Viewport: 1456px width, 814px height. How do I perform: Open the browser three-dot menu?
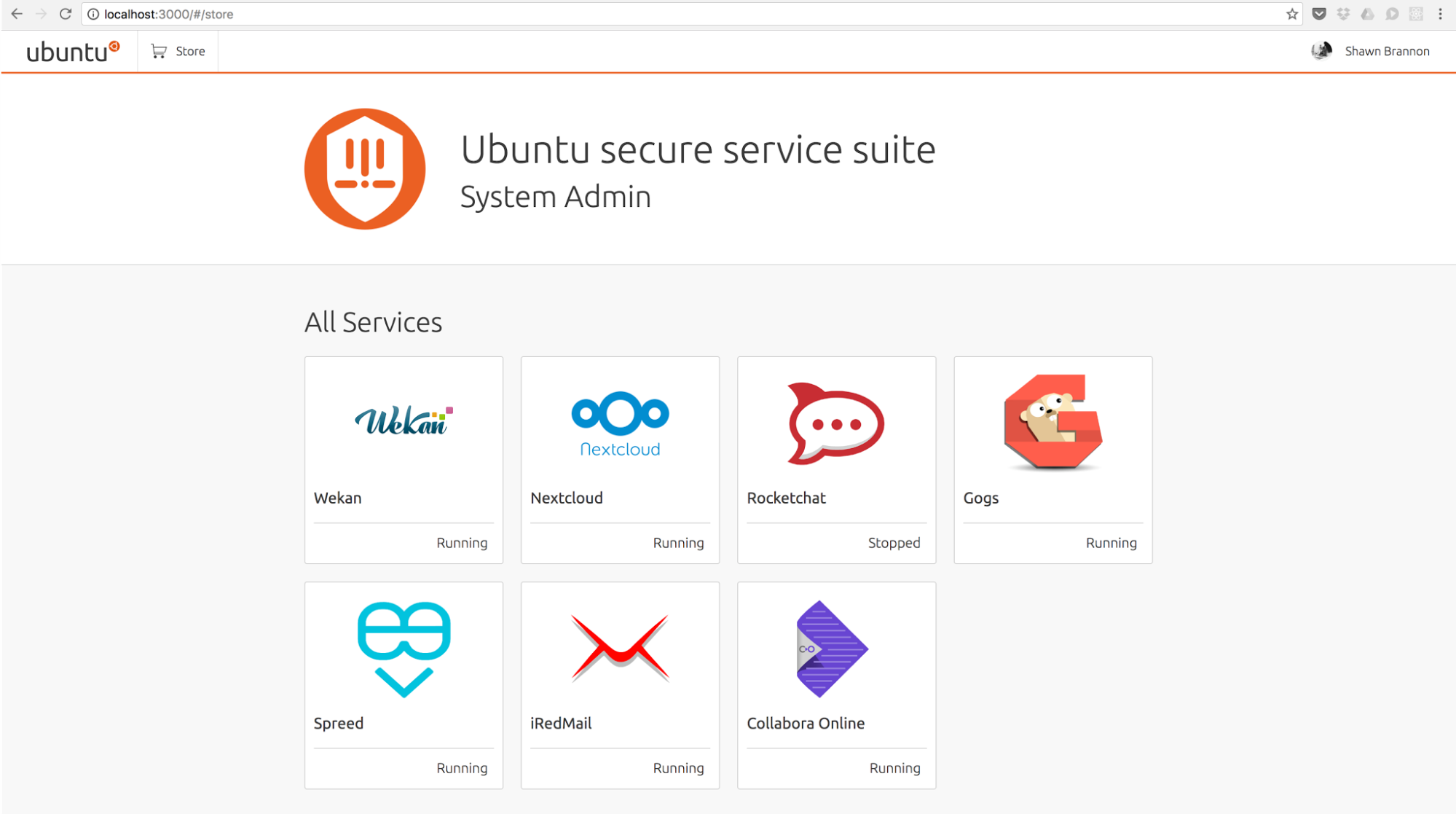coord(1440,14)
